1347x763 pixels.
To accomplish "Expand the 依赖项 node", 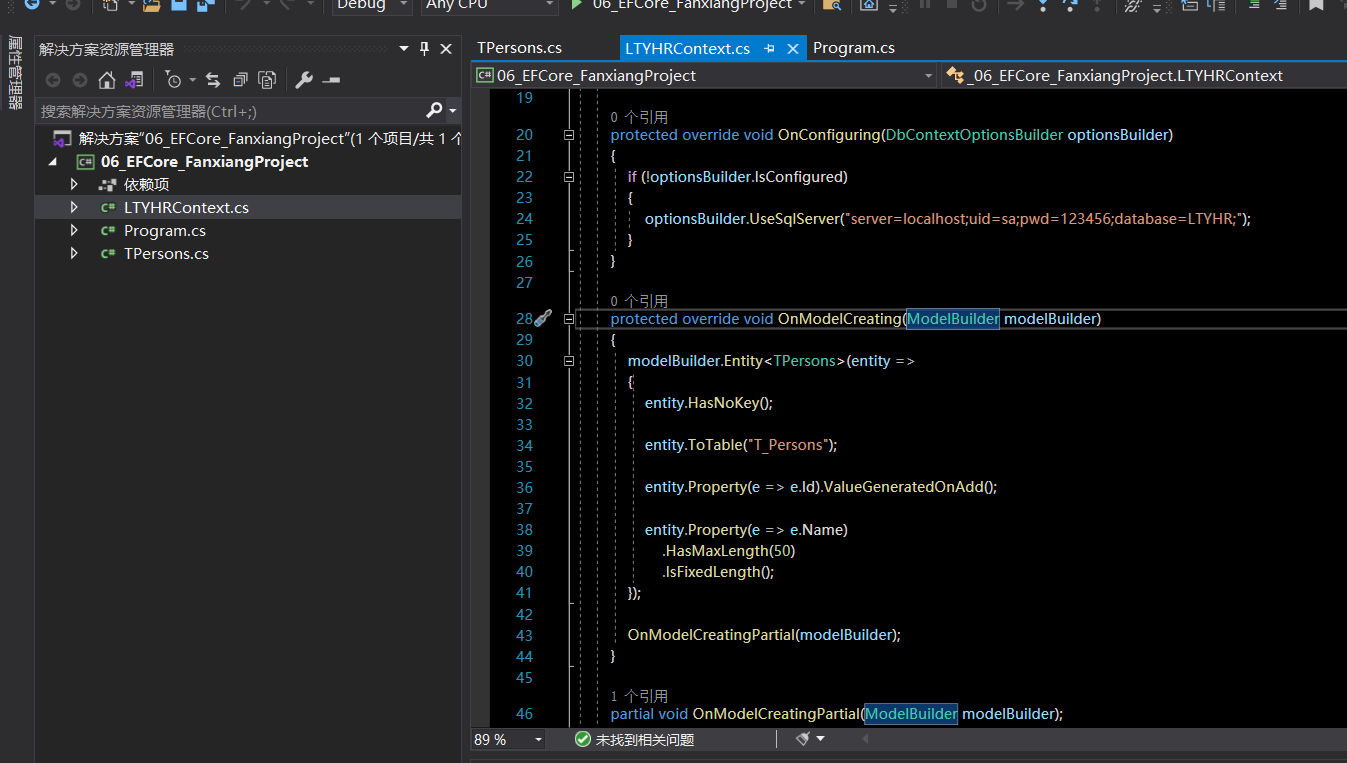I will tap(74, 184).
